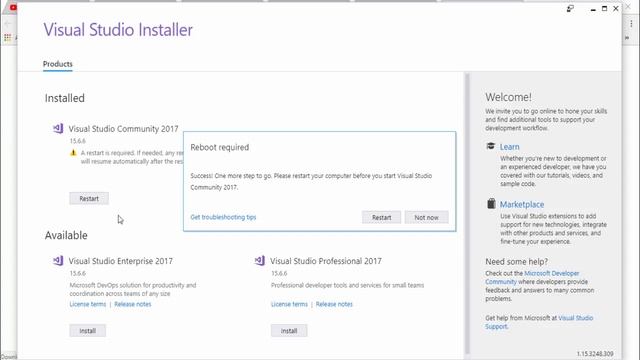Click the Installed section heading
640x360 pixels.
(65, 98)
